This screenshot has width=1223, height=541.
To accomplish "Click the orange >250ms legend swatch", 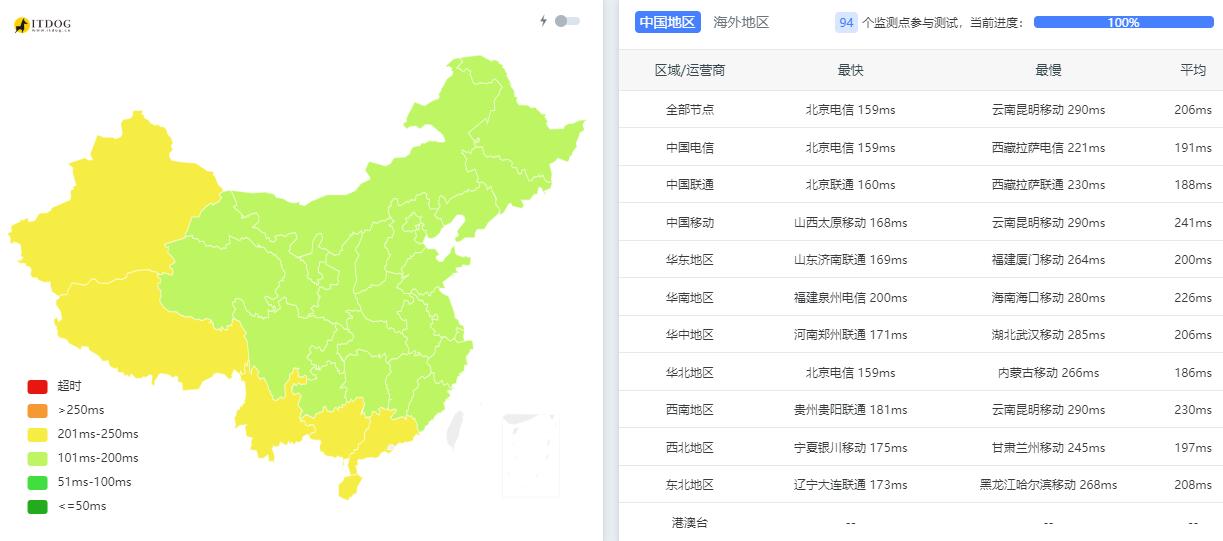I will pos(38,410).
